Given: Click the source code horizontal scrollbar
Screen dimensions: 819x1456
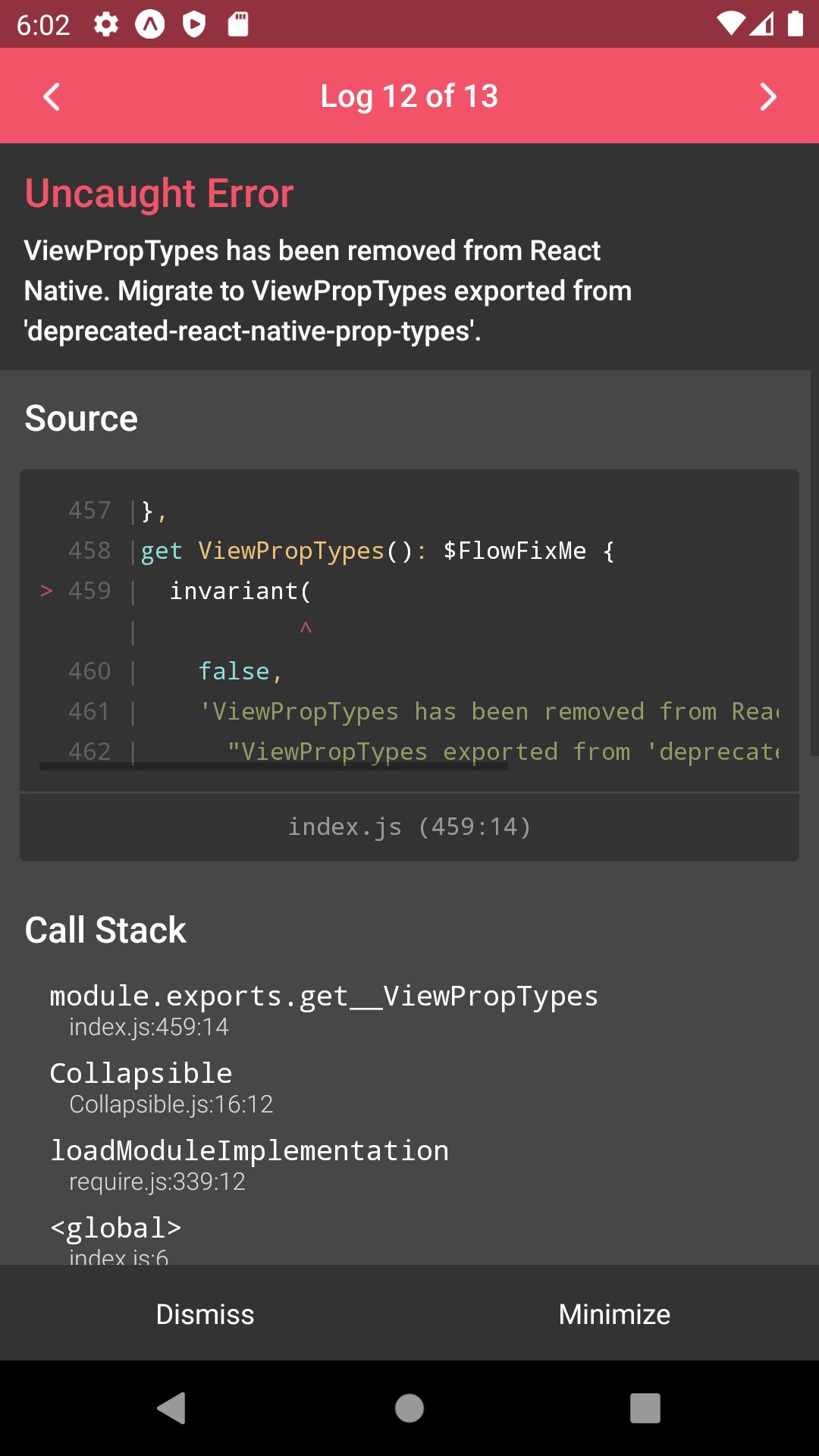Looking at the screenshot, I should tap(273, 767).
